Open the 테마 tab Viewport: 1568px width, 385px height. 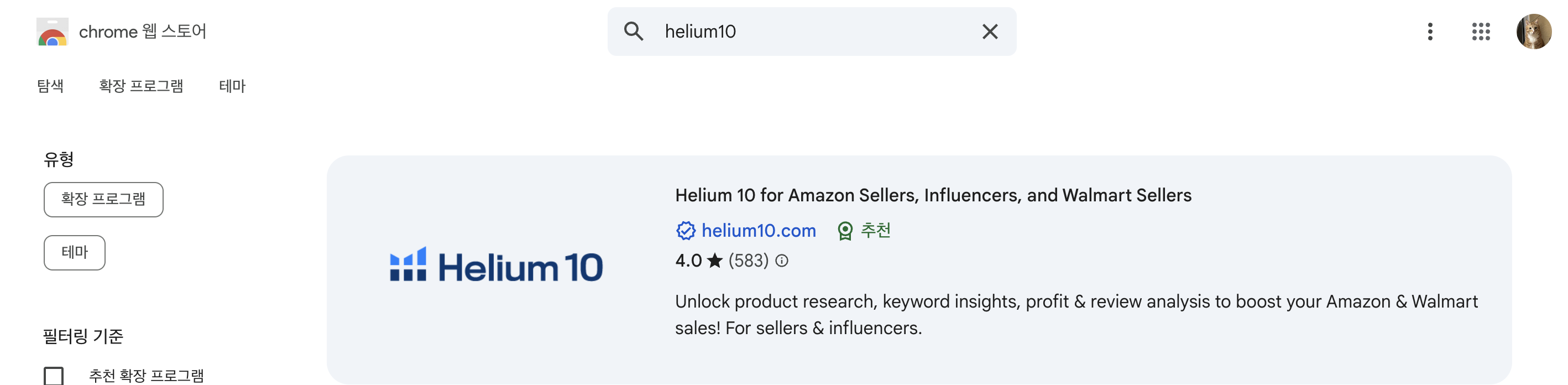pyautogui.click(x=231, y=86)
